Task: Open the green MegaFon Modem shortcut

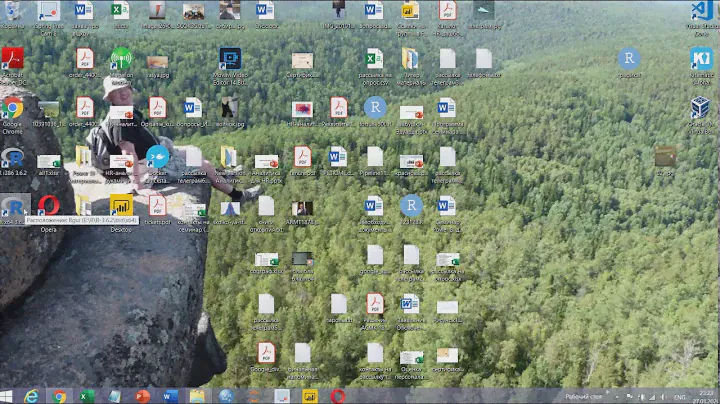Action: click(x=121, y=58)
